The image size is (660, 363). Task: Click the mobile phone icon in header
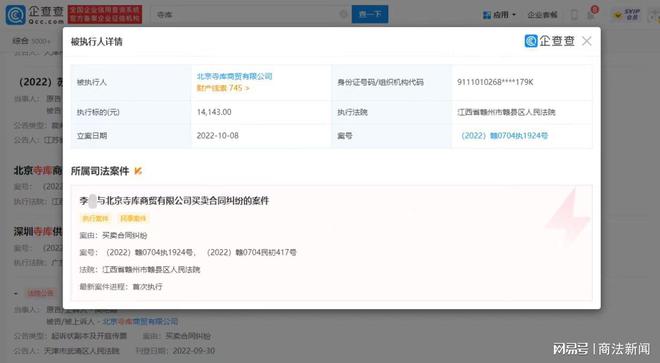tap(574, 15)
